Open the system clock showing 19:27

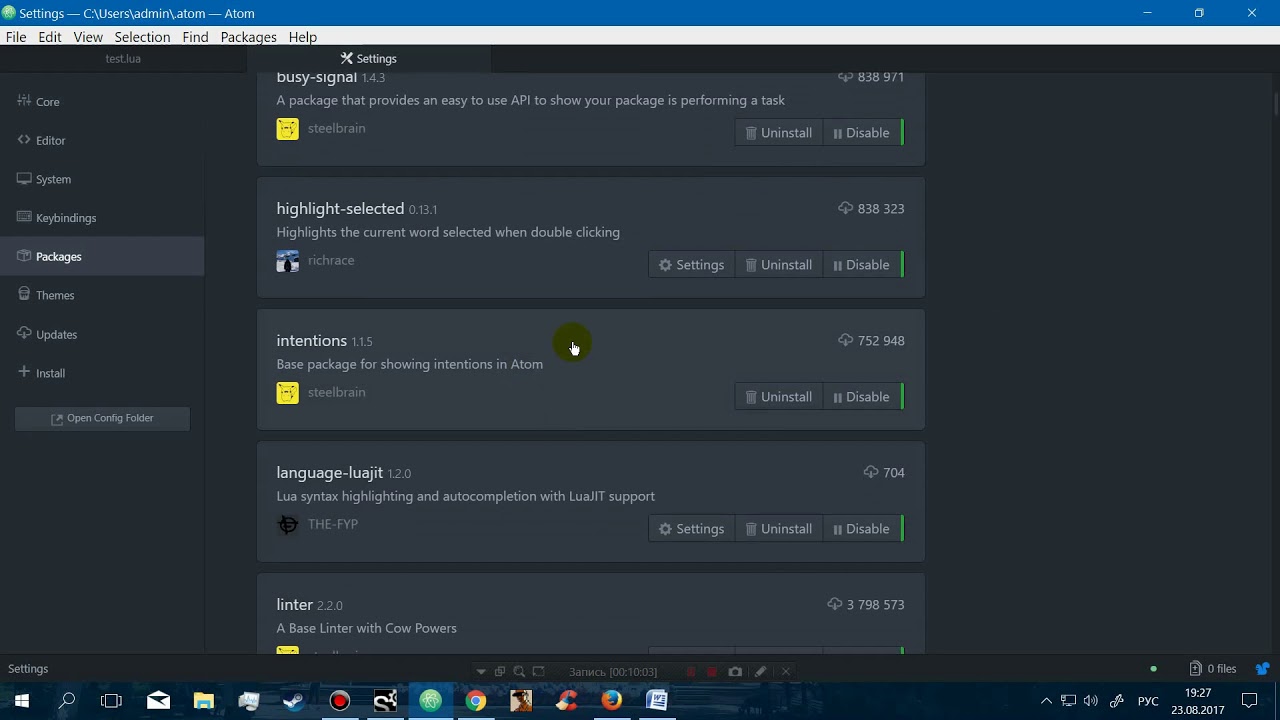coord(1198,701)
